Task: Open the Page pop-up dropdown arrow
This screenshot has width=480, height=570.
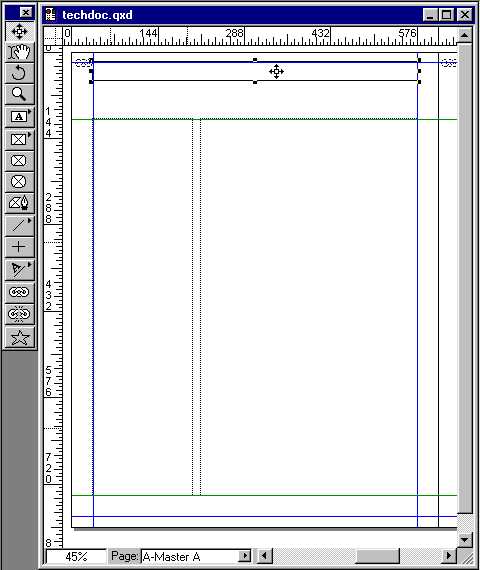Action: coord(245,556)
